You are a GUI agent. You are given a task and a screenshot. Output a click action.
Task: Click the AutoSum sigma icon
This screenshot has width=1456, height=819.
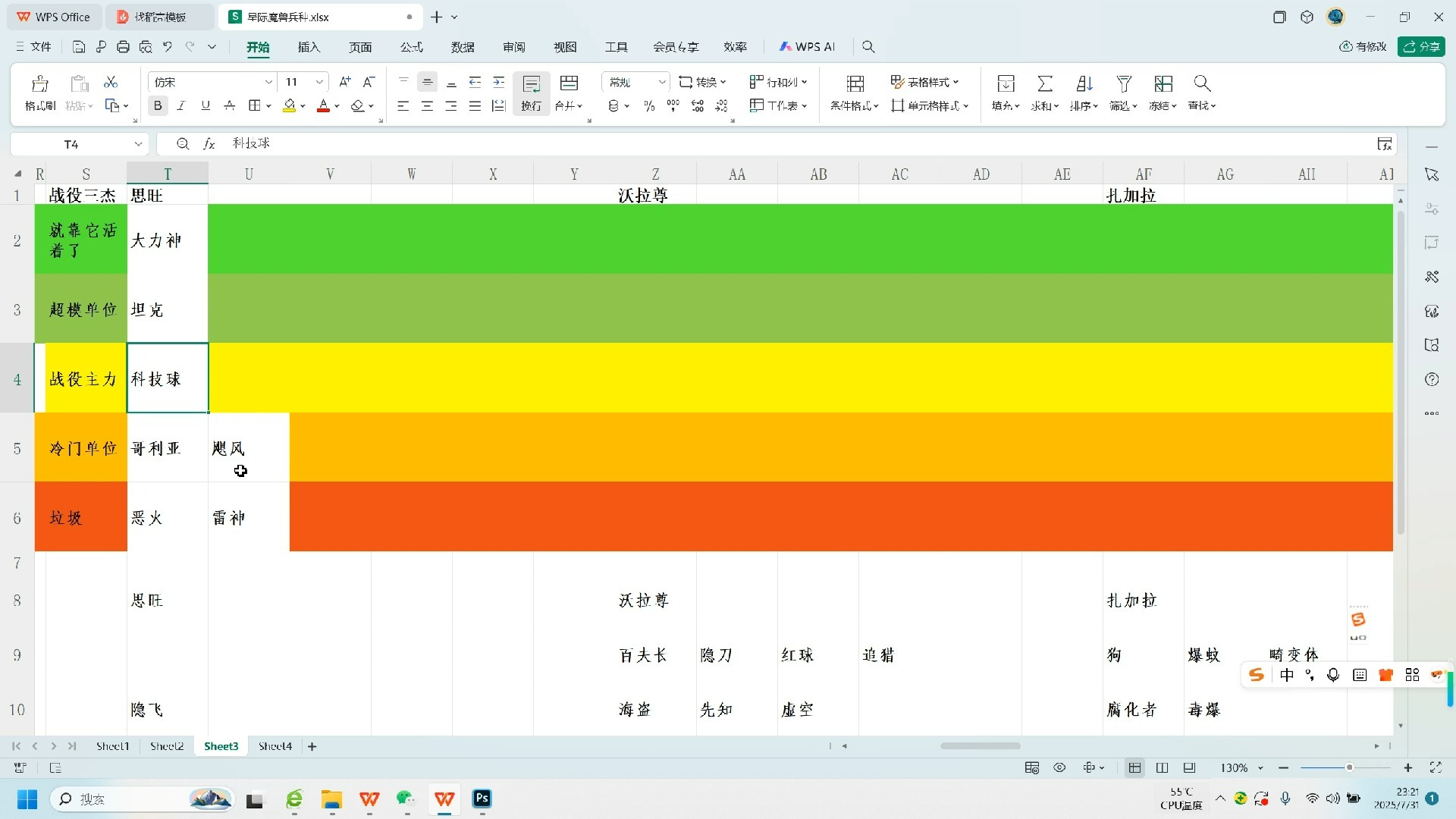click(x=1044, y=83)
